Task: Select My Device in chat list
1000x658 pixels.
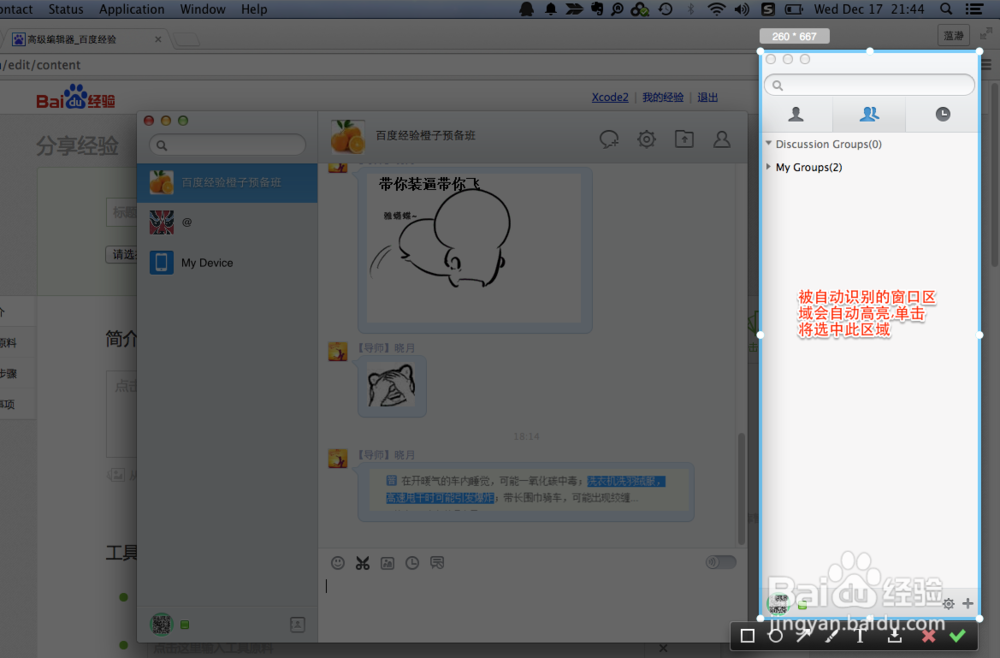Action: 228,263
